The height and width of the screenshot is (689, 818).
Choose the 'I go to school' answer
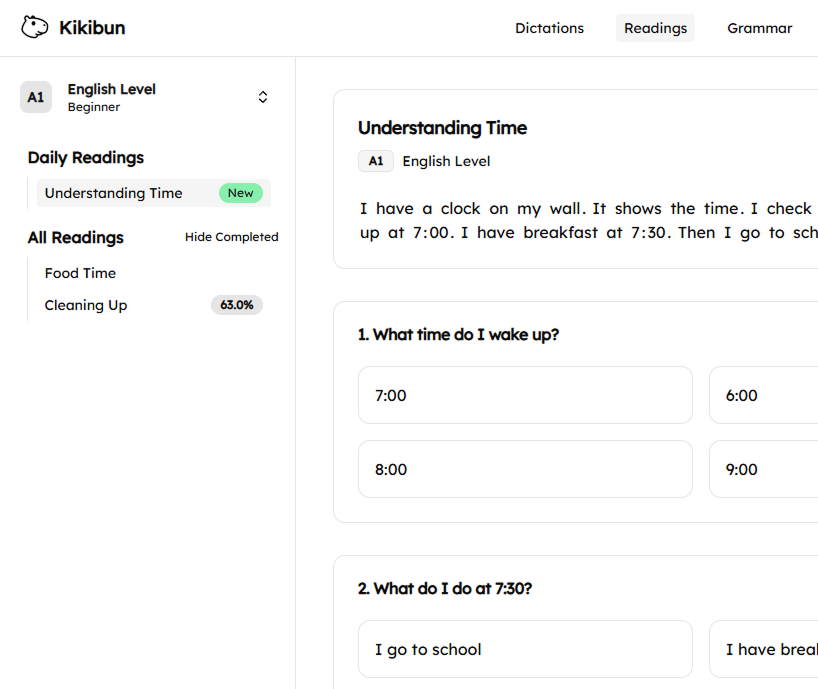(x=524, y=649)
